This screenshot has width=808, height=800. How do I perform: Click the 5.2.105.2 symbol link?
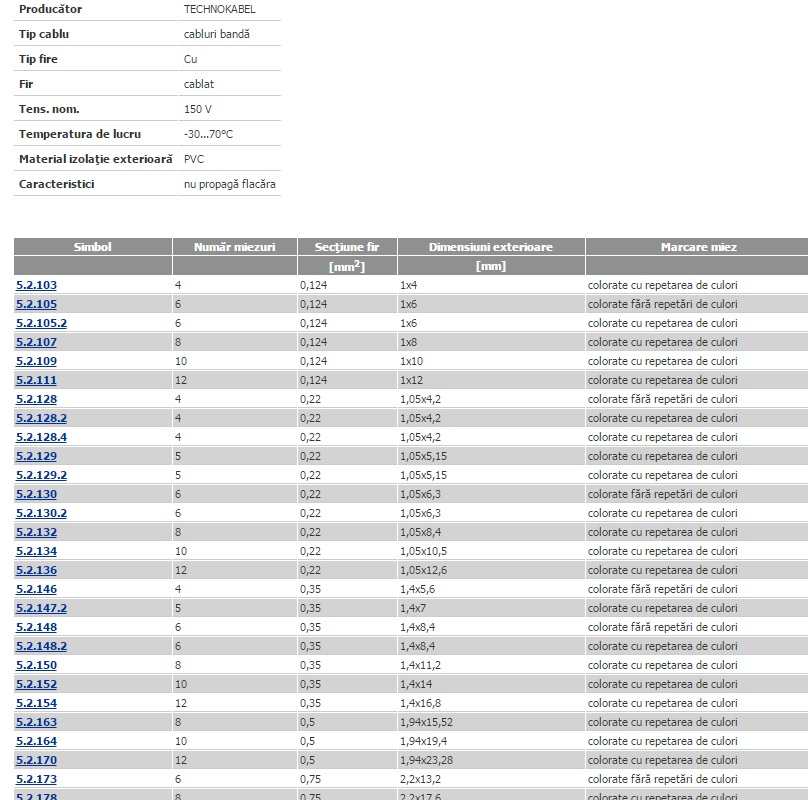pyautogui.click(x=41, y=323)
